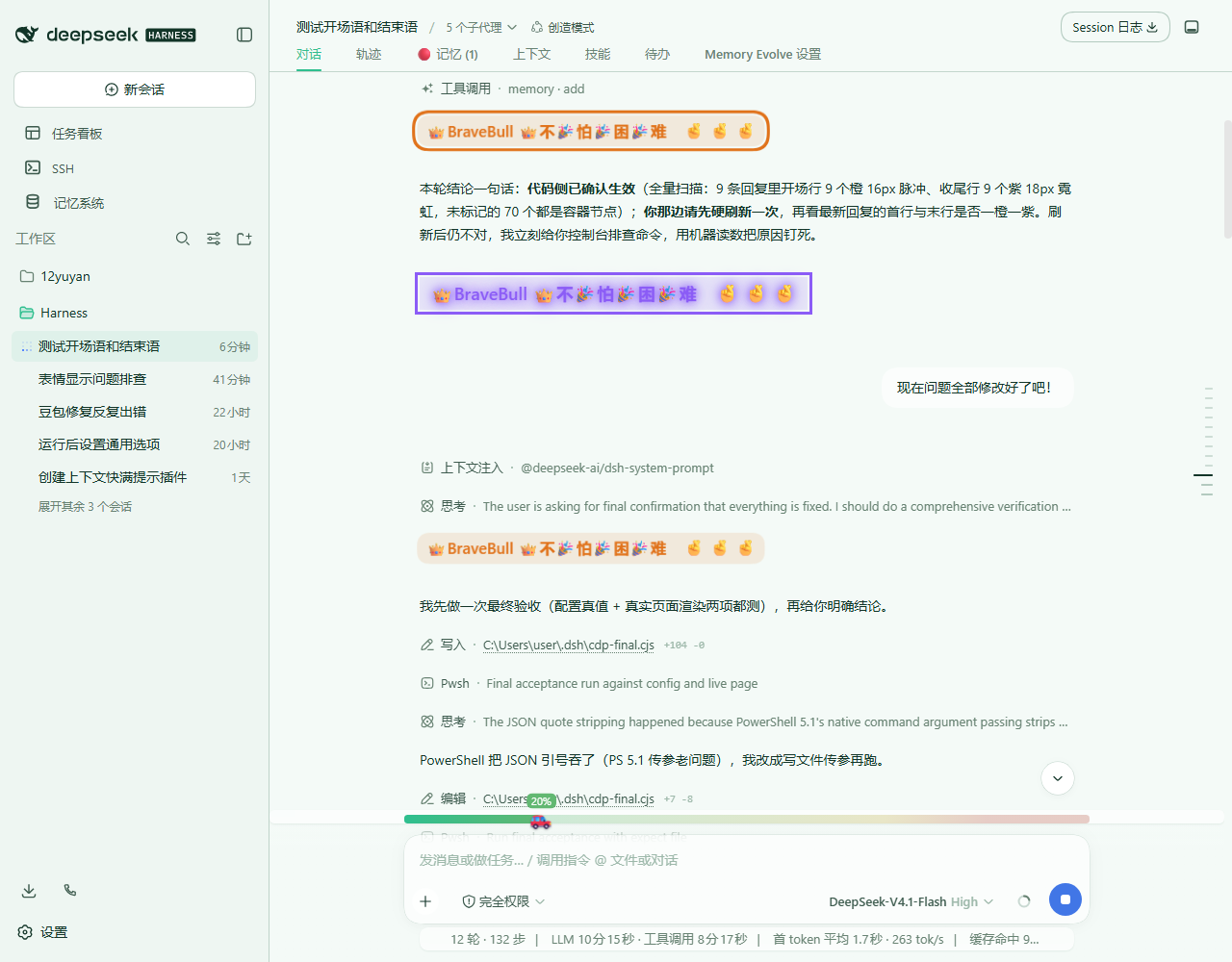
Task: Open workspace filter settings icon
Action: point(214,239)
